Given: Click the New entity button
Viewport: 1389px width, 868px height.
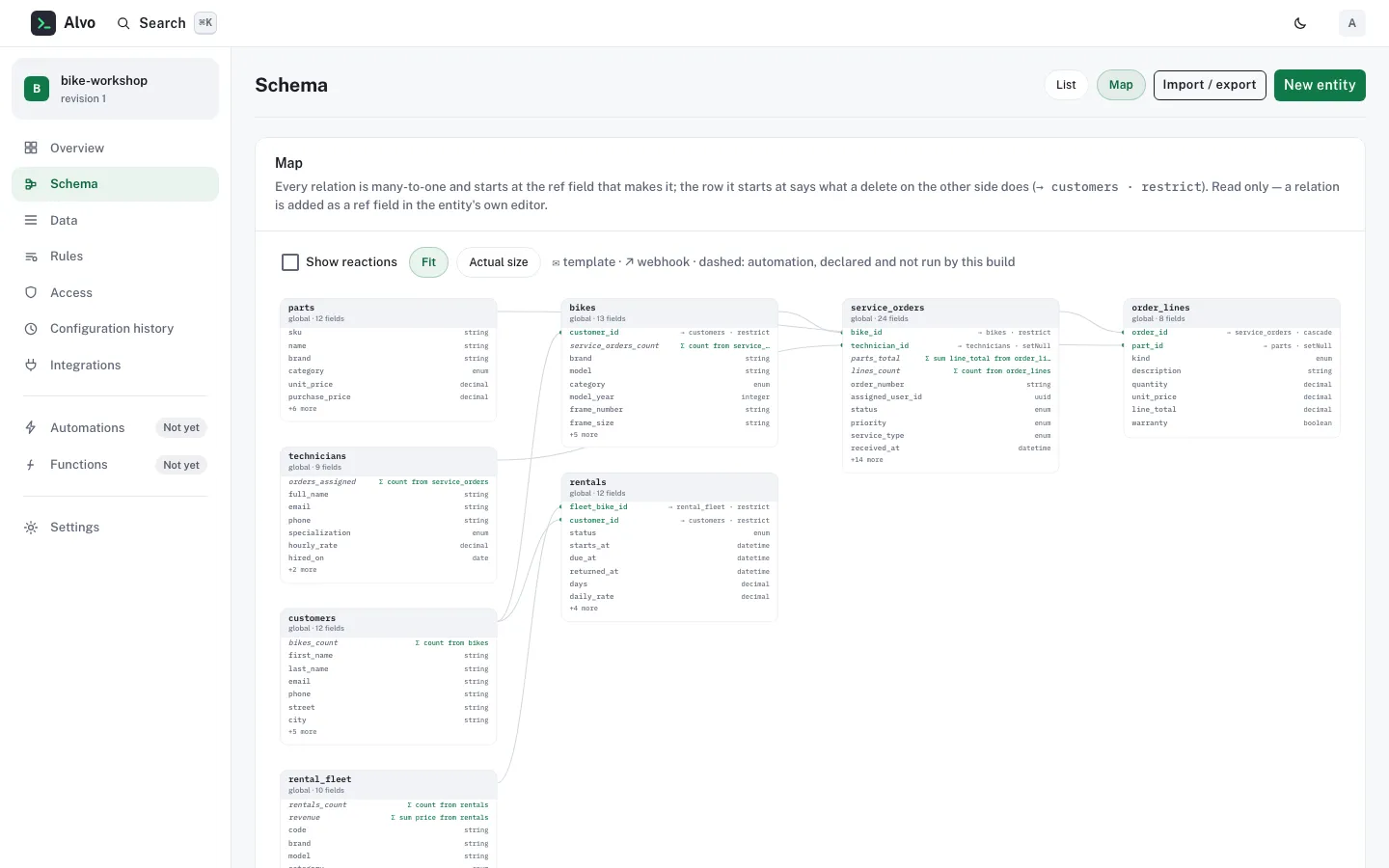Looking at the screenshot, I should 1320,85.
